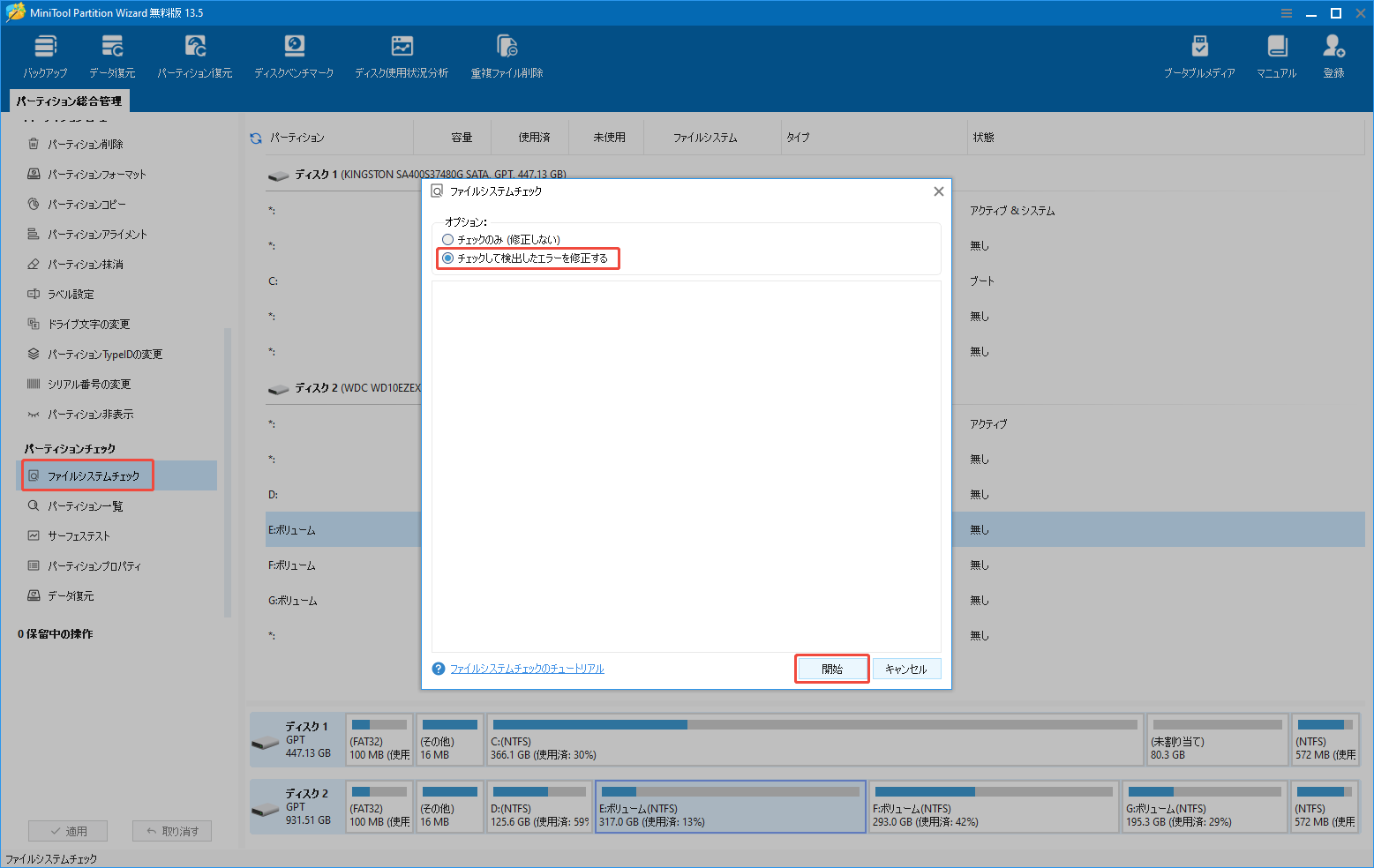Open the hamburger menu in title bar
This screenshot has height=868, width=1374.
(1287, 12)
